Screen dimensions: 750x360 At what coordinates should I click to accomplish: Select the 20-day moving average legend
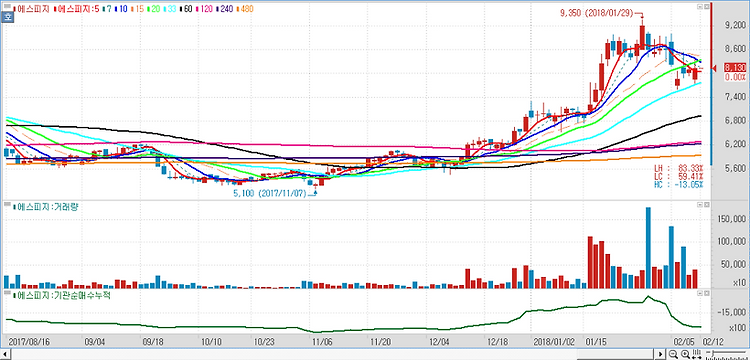pos(154,9)
